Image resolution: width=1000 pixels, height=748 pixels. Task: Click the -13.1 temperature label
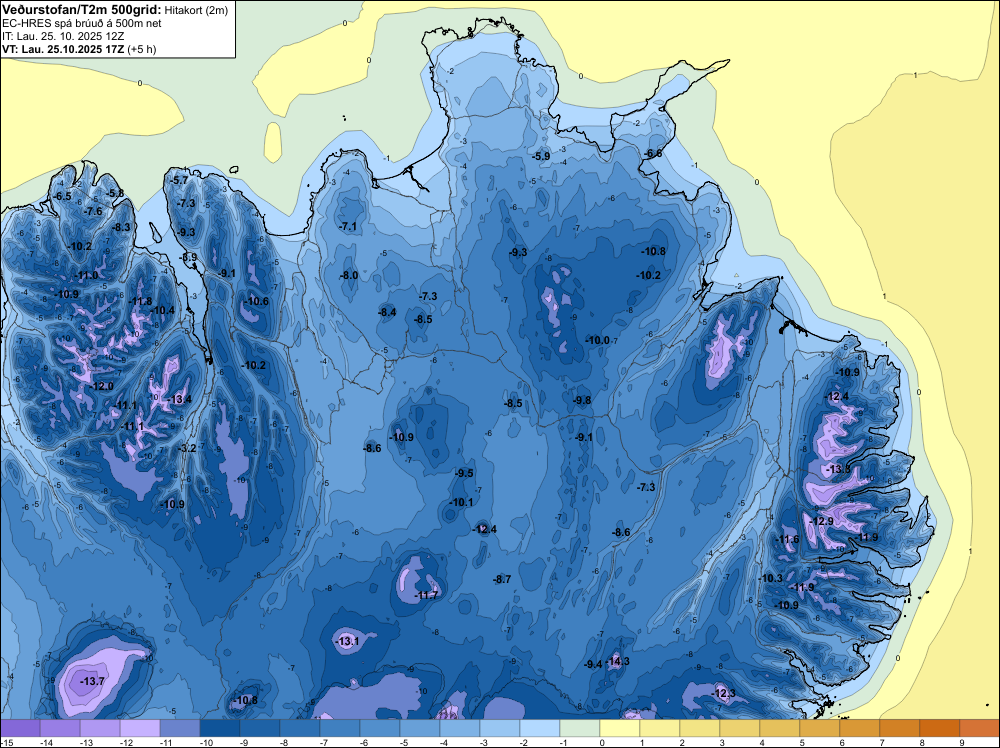(x=348, y=642)
